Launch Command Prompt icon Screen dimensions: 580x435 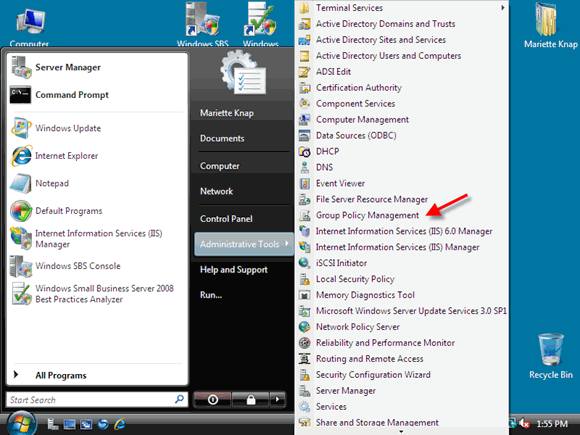coord(20,95)
